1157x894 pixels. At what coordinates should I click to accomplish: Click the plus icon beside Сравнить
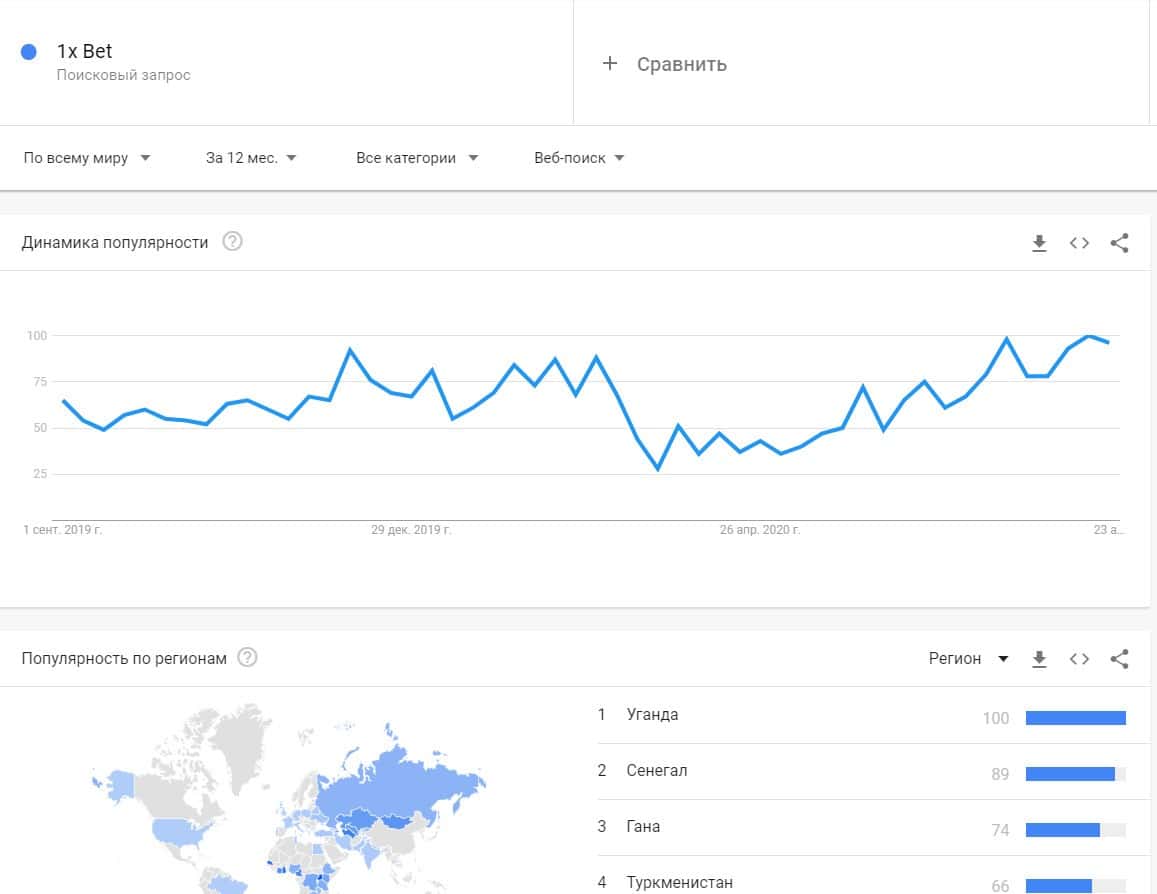pyautogui.click(x=610, y=64)
